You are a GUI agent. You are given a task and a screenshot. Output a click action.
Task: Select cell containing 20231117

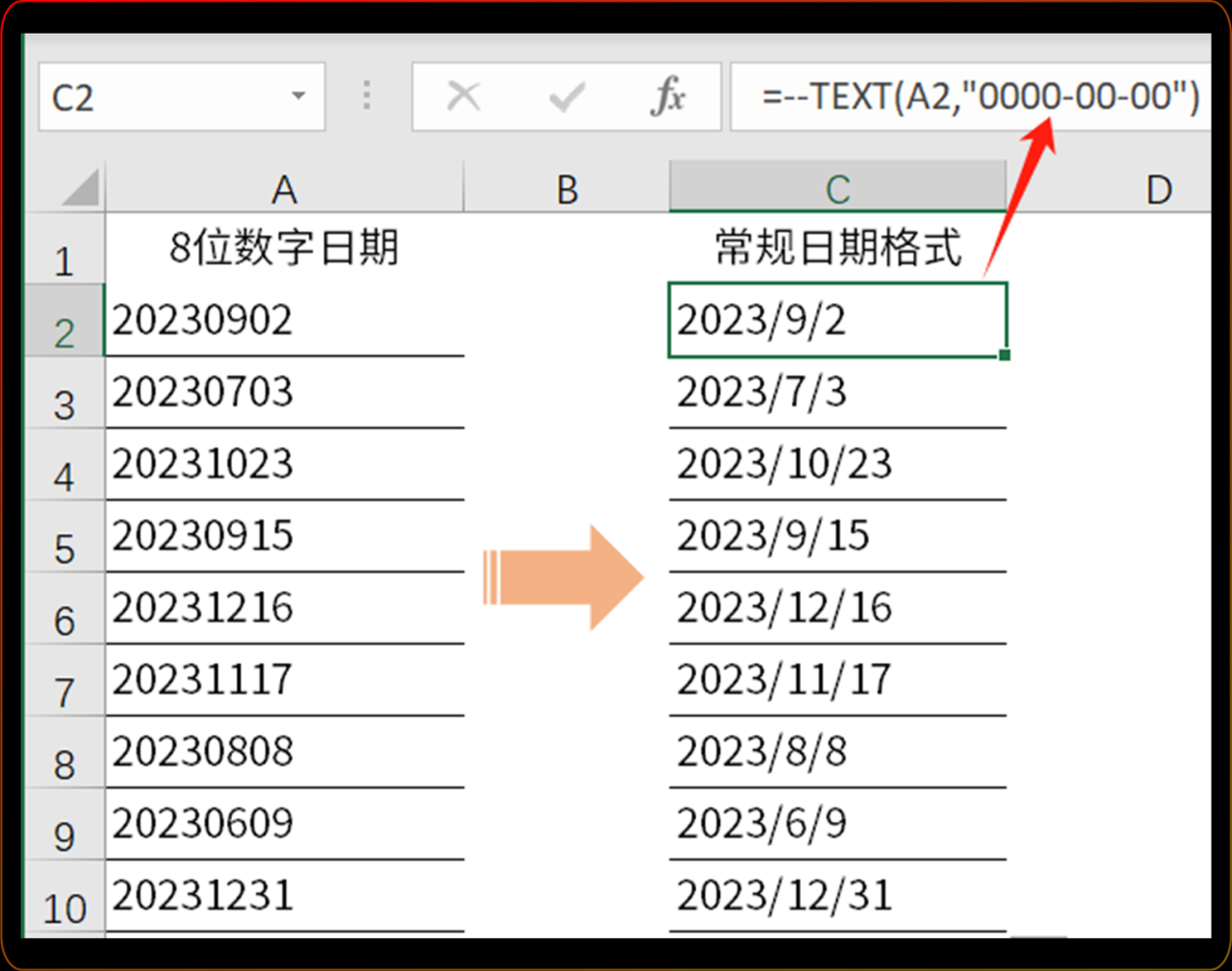284,681
